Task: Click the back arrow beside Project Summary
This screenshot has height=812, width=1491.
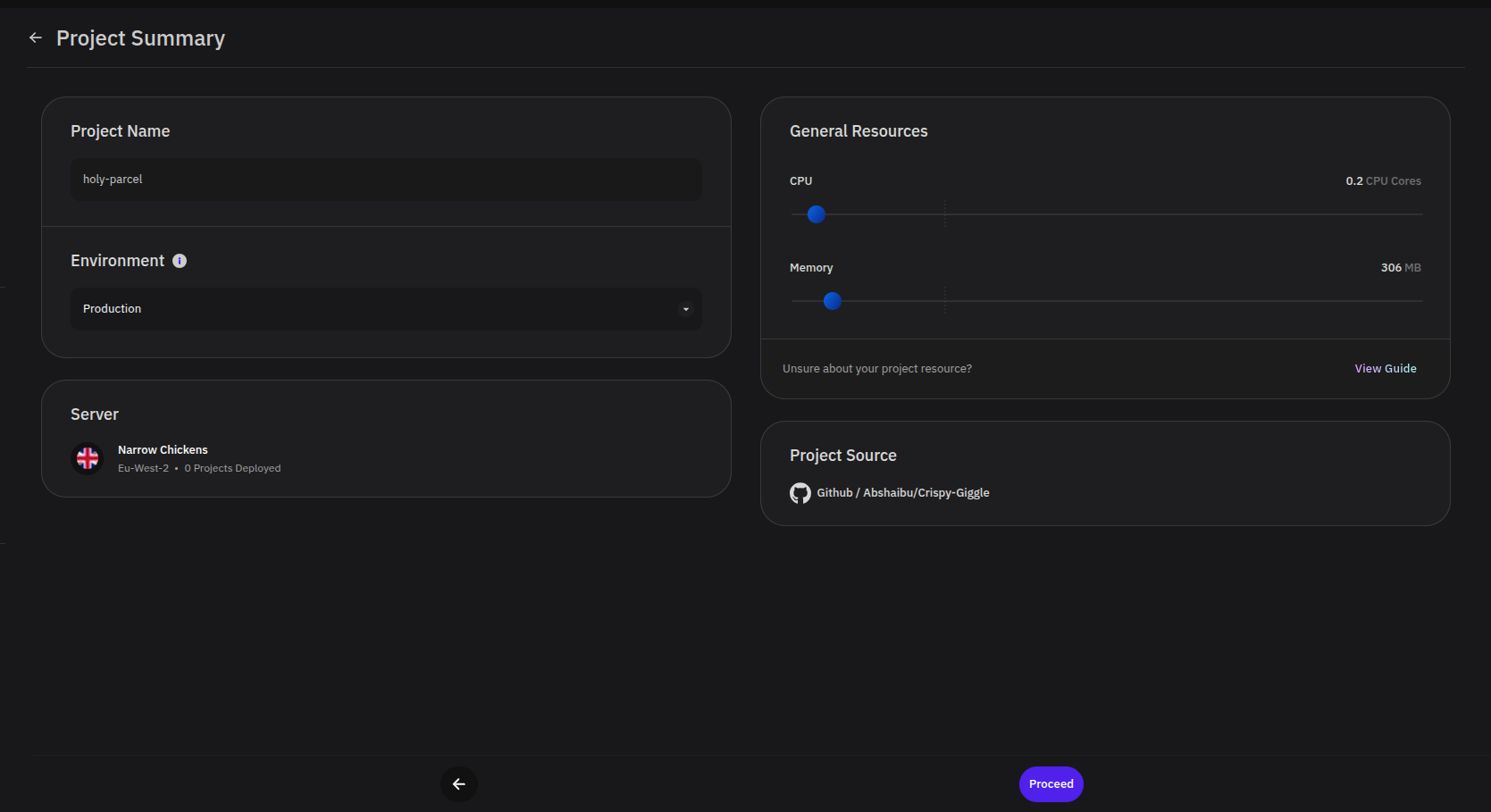Action: click(x=36, y=38)
